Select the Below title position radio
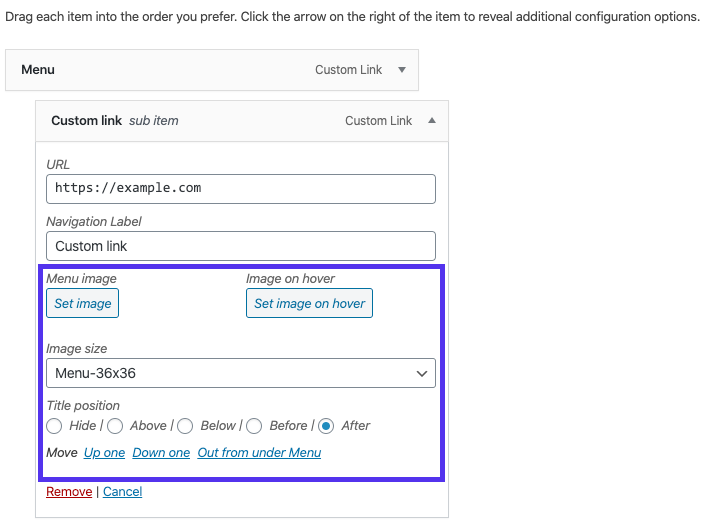This screenshot has width=714, height=523. click(x=185, y=426)
